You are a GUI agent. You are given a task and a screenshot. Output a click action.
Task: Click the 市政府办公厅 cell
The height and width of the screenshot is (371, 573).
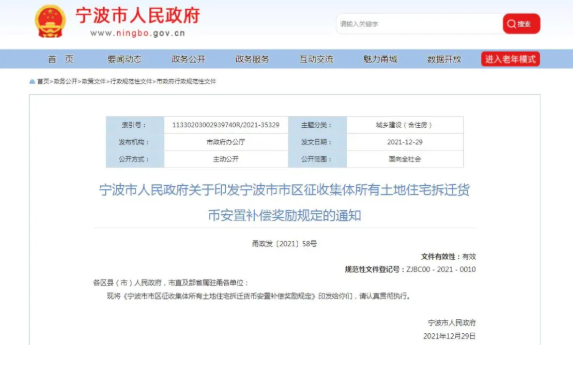tap(226, 142)
